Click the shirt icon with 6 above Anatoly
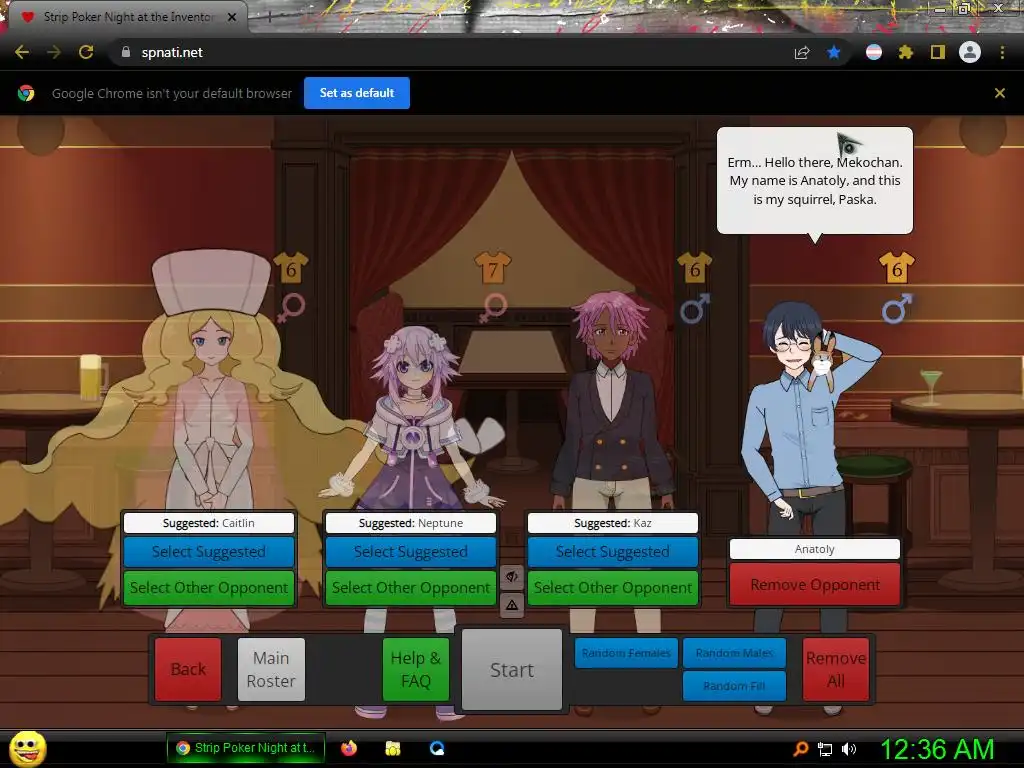Screen dimensions: 1024x768 coord(897,268)
